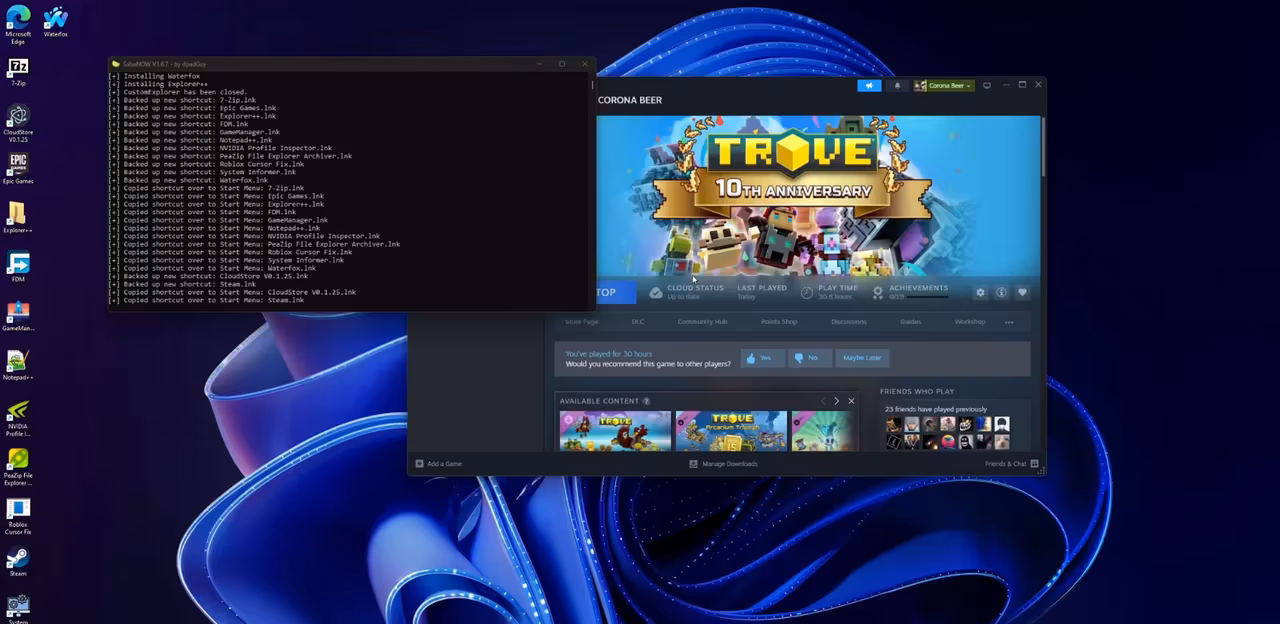Show next available content with right arrow
Viewport: 1280px width, 624px height.
coord(836,401)
